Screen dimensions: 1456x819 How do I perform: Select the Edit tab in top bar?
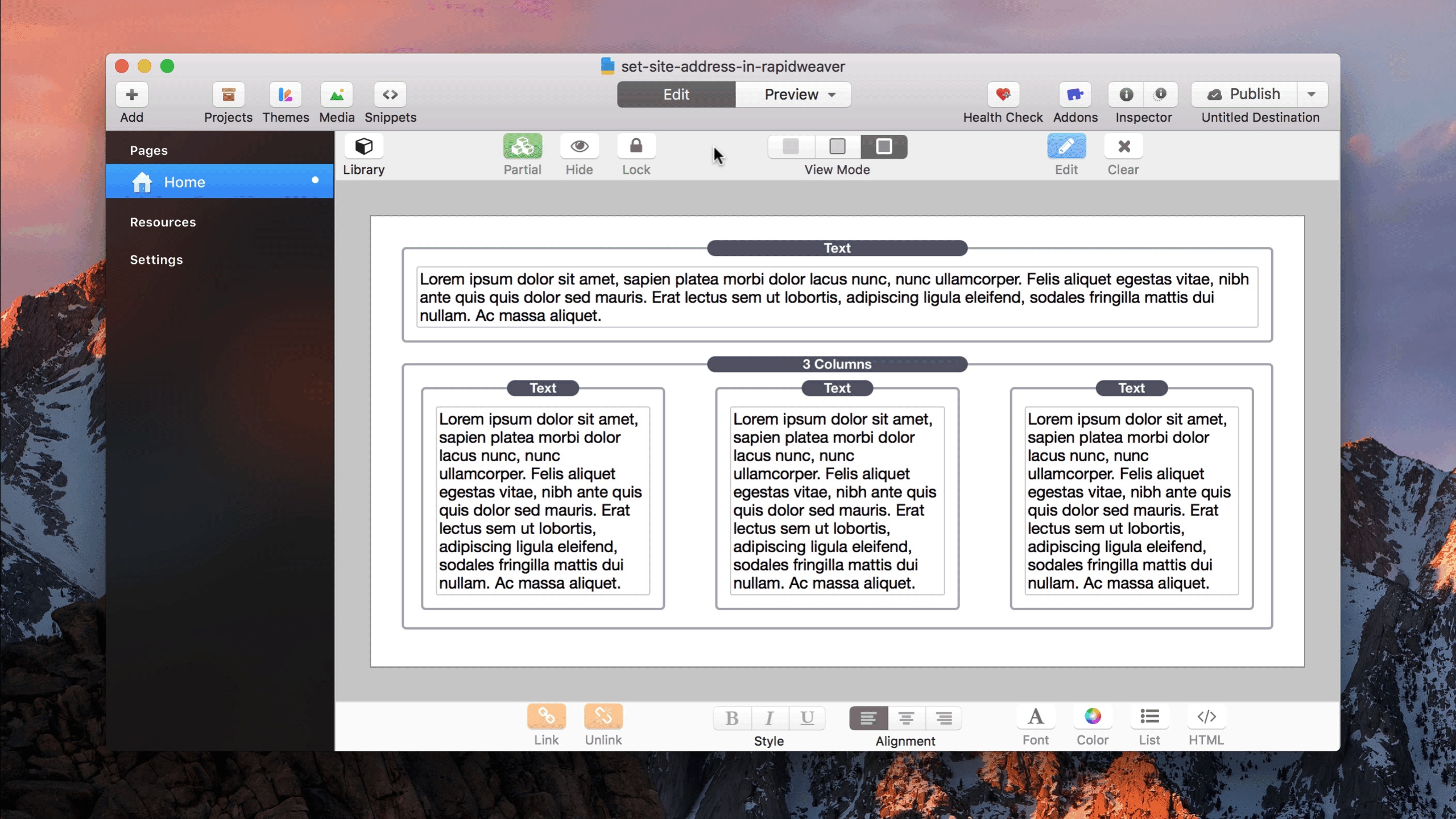676,94
